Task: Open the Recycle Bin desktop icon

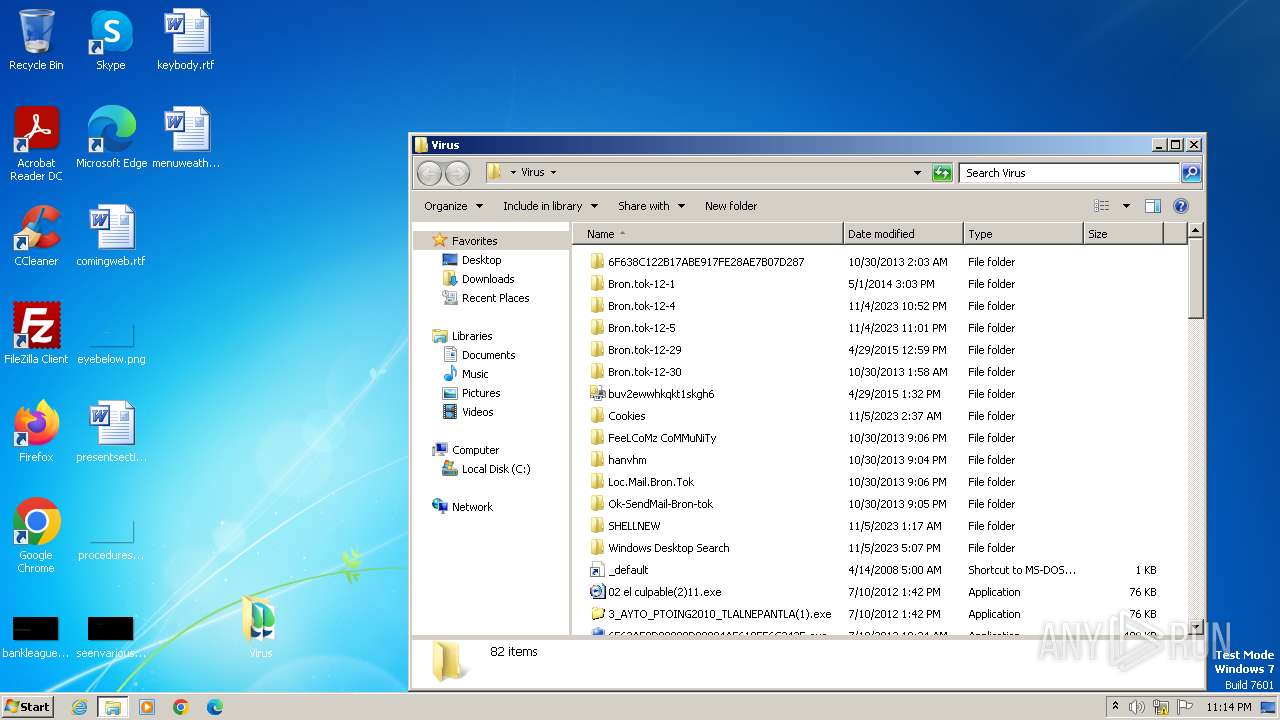Action: [36, 40]
